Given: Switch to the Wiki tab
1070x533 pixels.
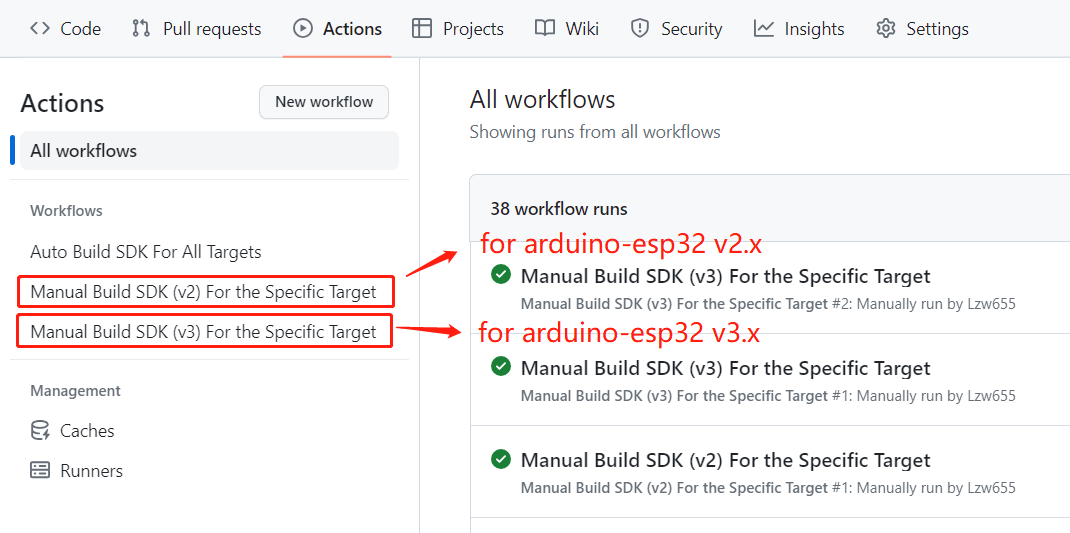Looking at the screenshot, I should (x=567, y=29).
